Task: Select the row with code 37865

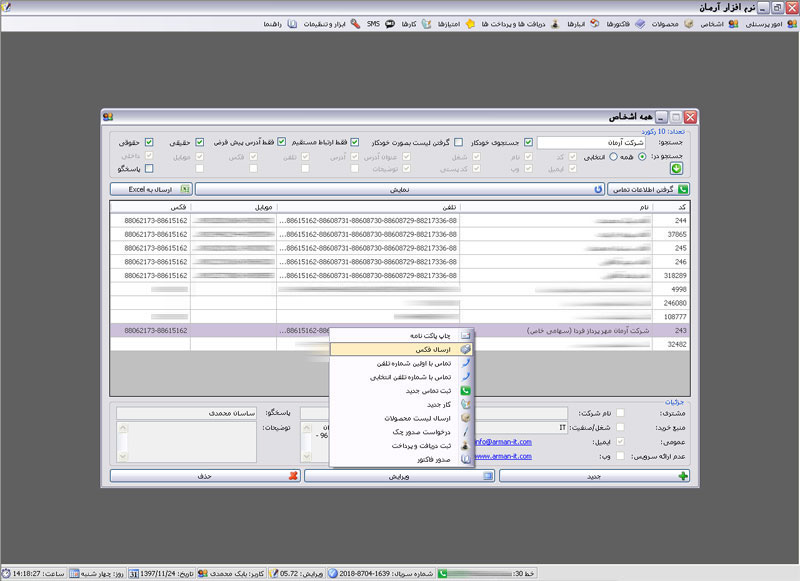Action: click(x=399, y=234)
